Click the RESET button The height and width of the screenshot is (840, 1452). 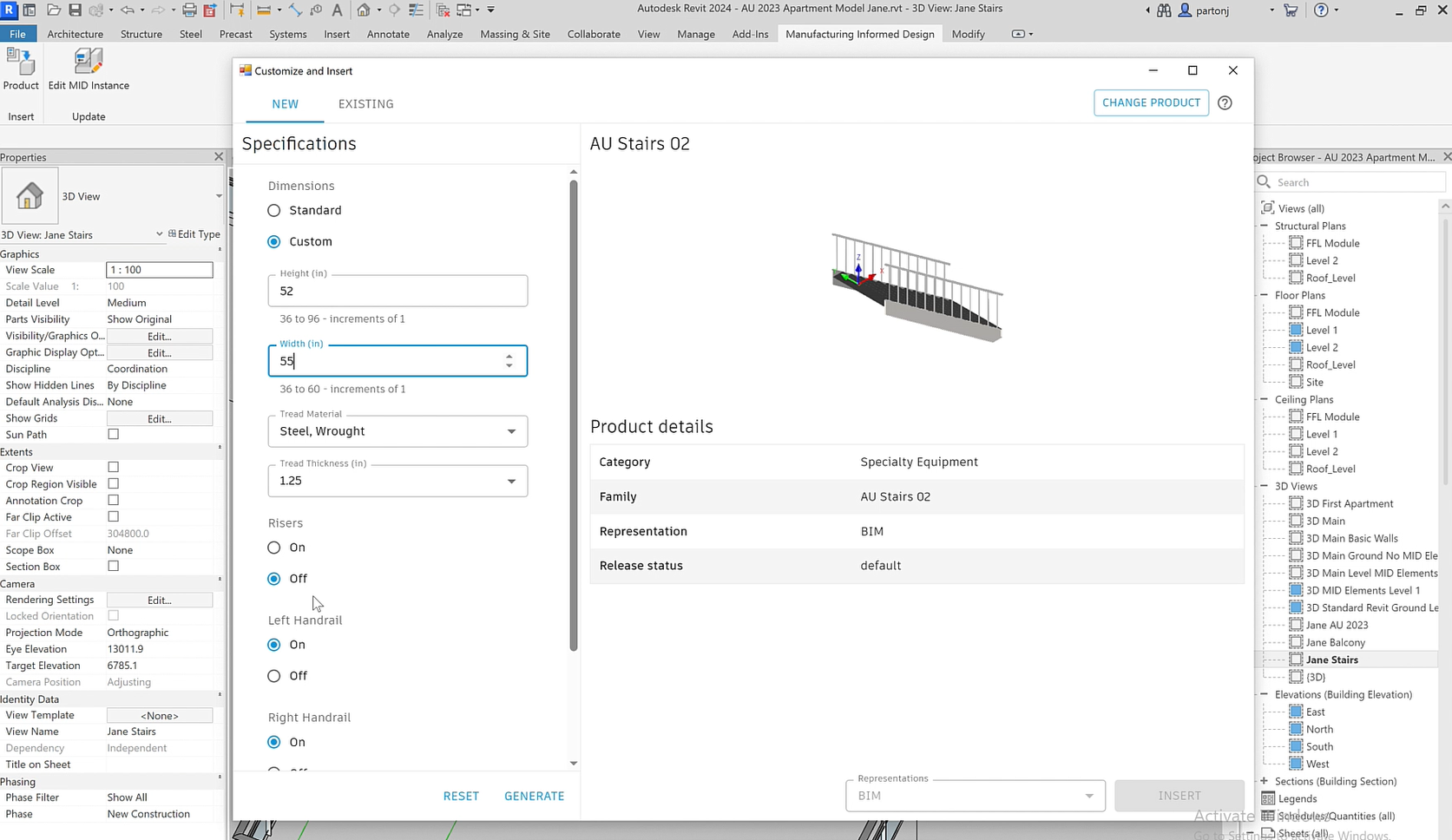point(461,796)
